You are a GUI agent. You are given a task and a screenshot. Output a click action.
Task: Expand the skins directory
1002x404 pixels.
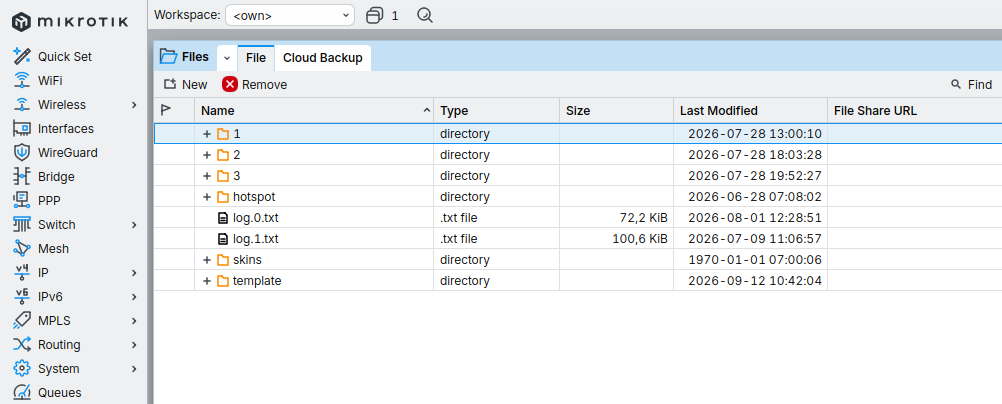[x=206, y=260]
